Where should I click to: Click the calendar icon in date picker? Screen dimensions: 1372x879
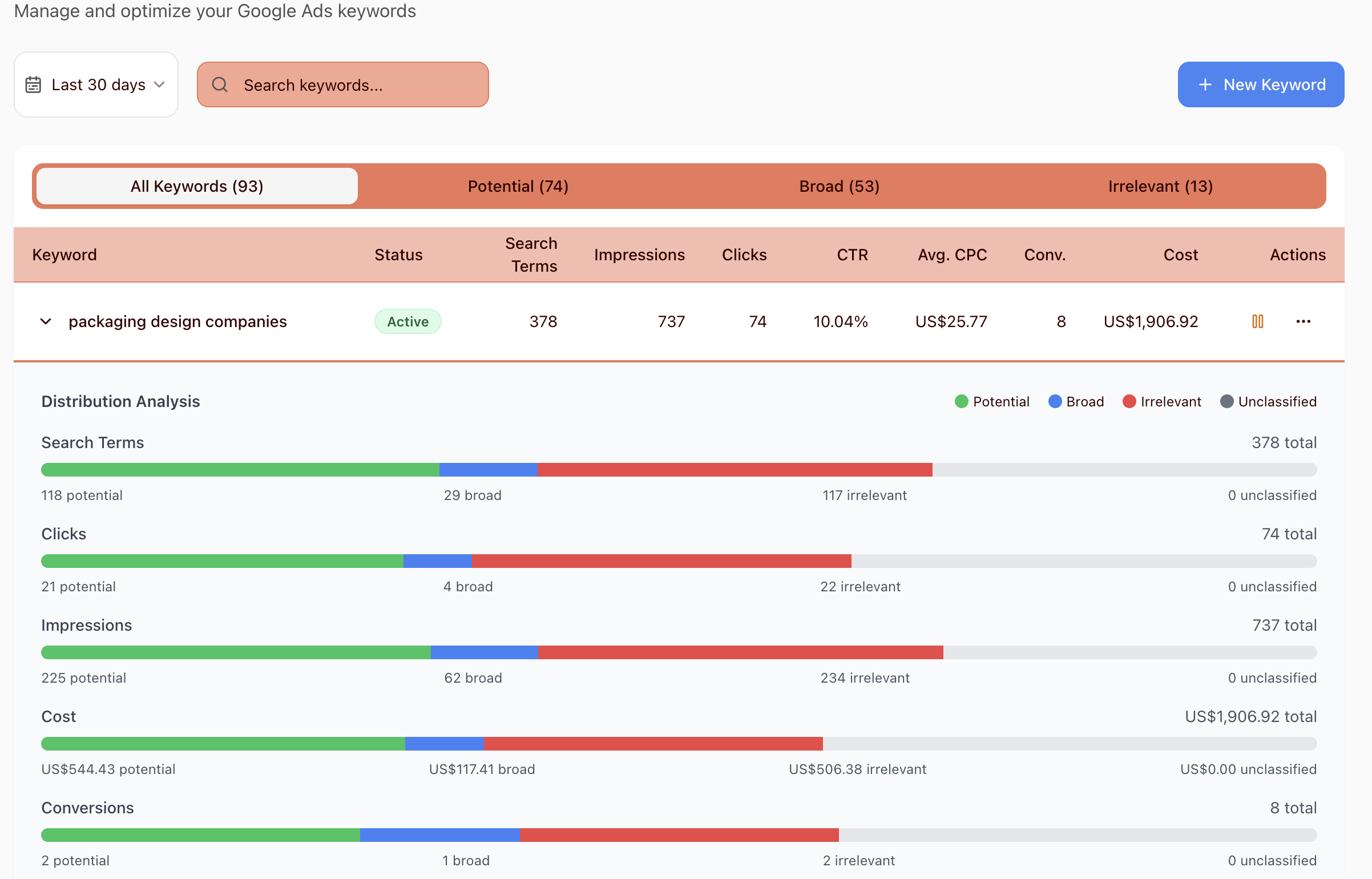click(33, 84)
